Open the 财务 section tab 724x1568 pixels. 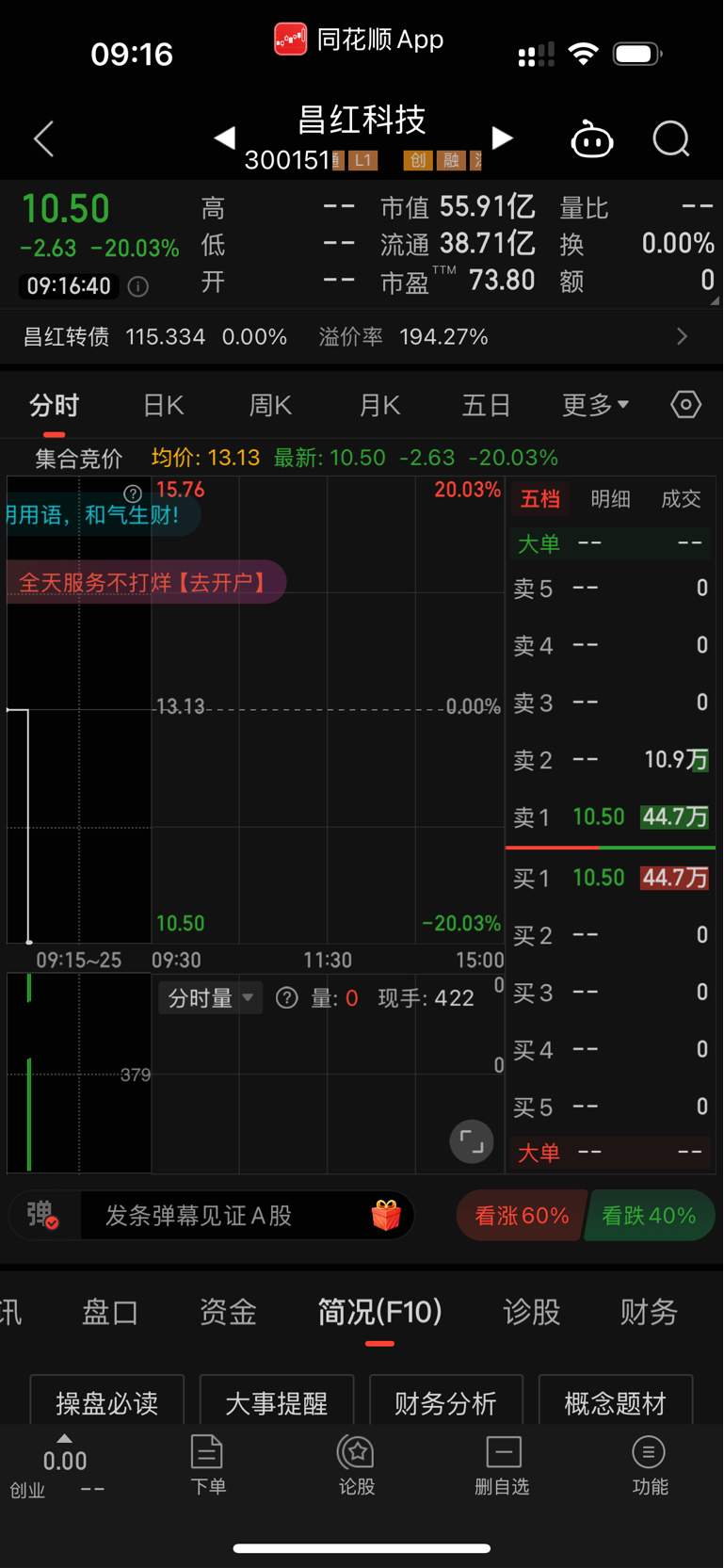[x=649, y=1312]
